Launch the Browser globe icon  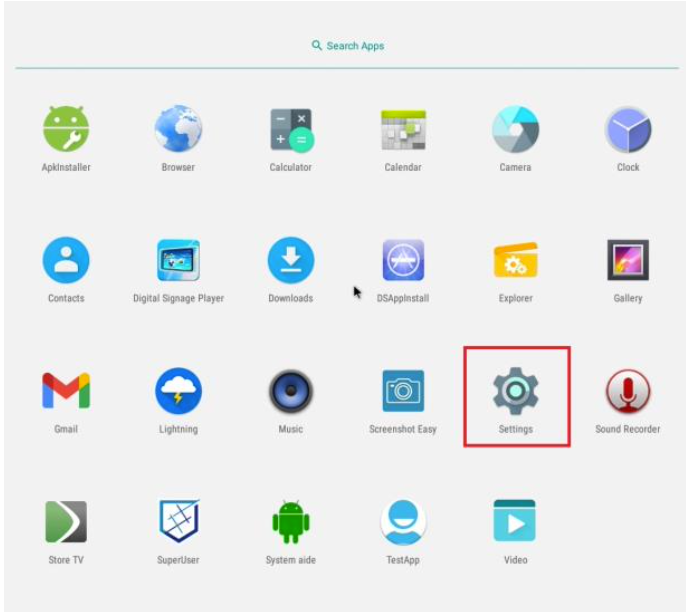[x=178, y=129]
